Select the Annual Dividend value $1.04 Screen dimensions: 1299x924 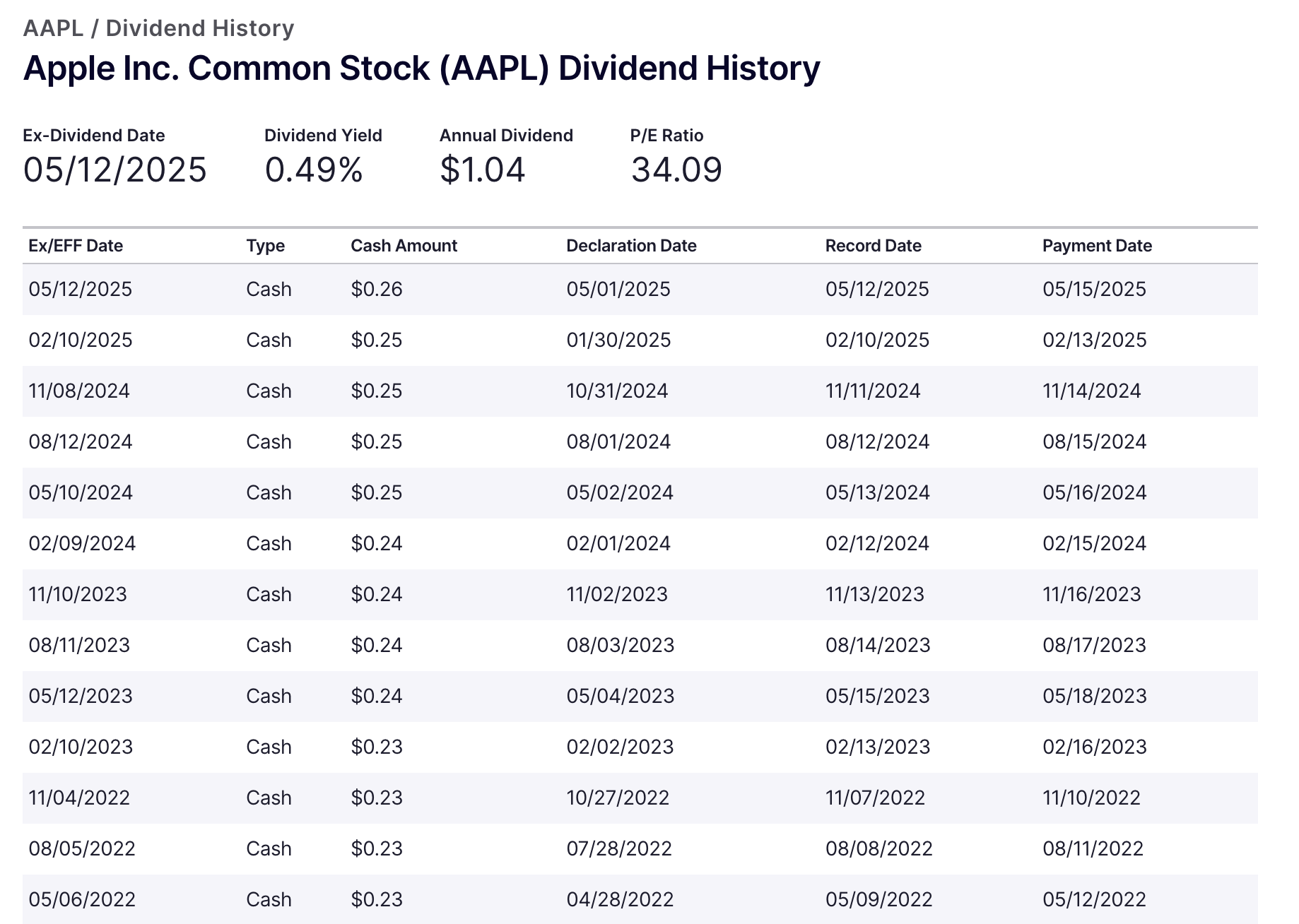pyautogui.click(x=483, y=170)
